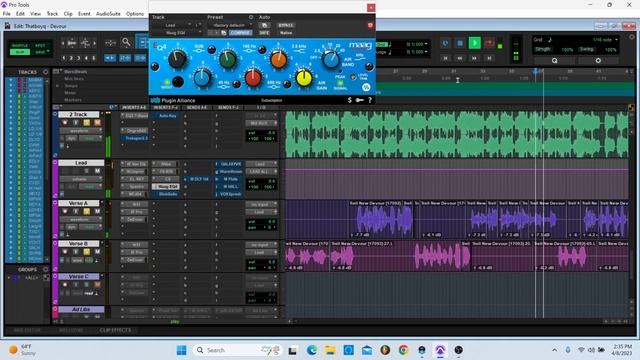Open Google Chrome from the taskbar
Screen dimensions: 640x360
point(403,350)
